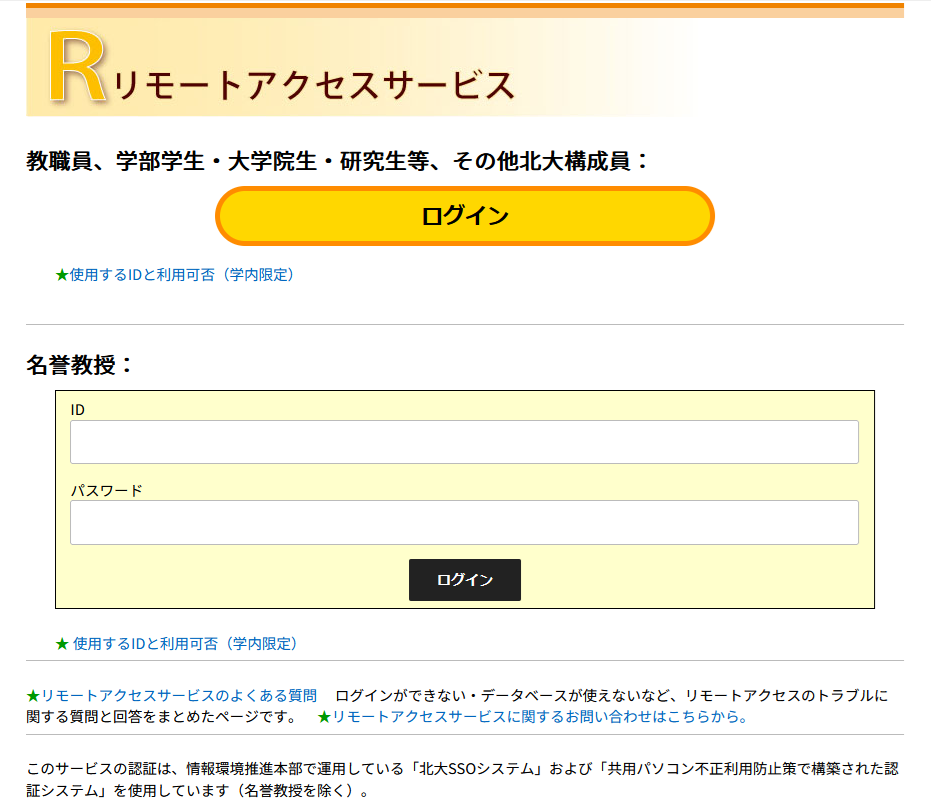Click the large yellow ログイン button
Screen dimensions: 931x811
[x=464, y=216]
